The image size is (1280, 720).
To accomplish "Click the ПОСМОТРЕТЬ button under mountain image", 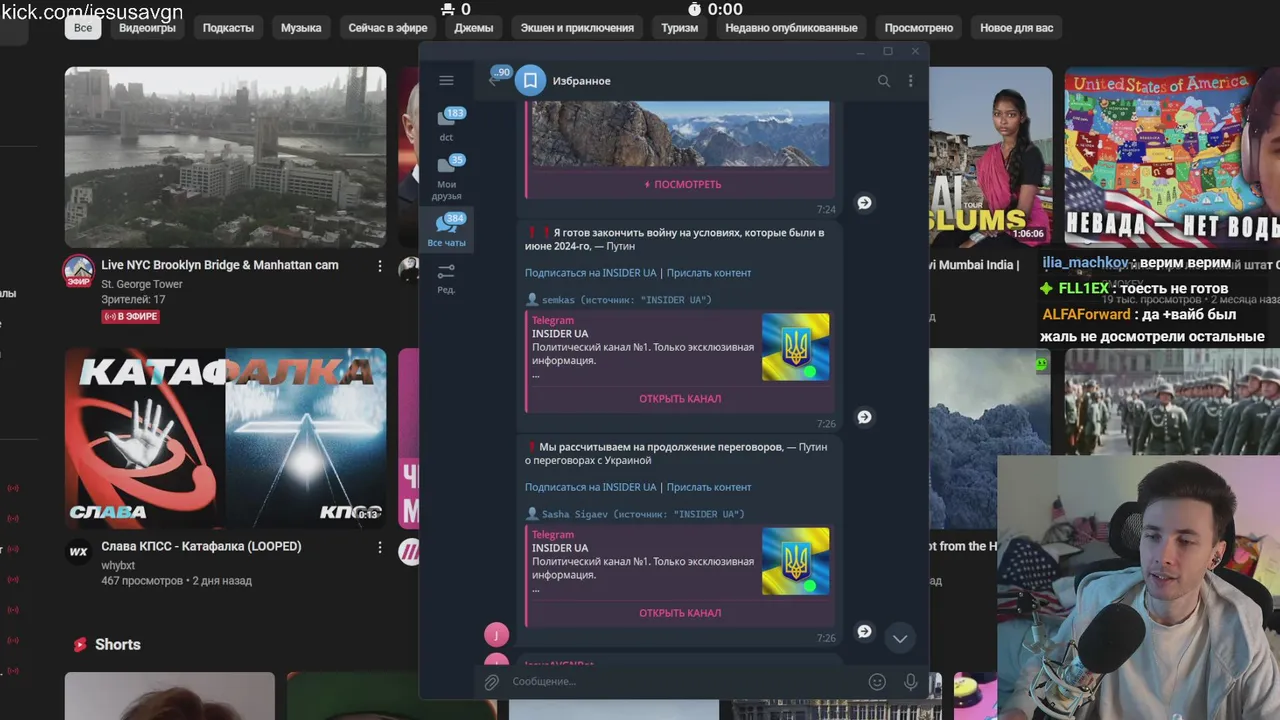I will 682,184.
